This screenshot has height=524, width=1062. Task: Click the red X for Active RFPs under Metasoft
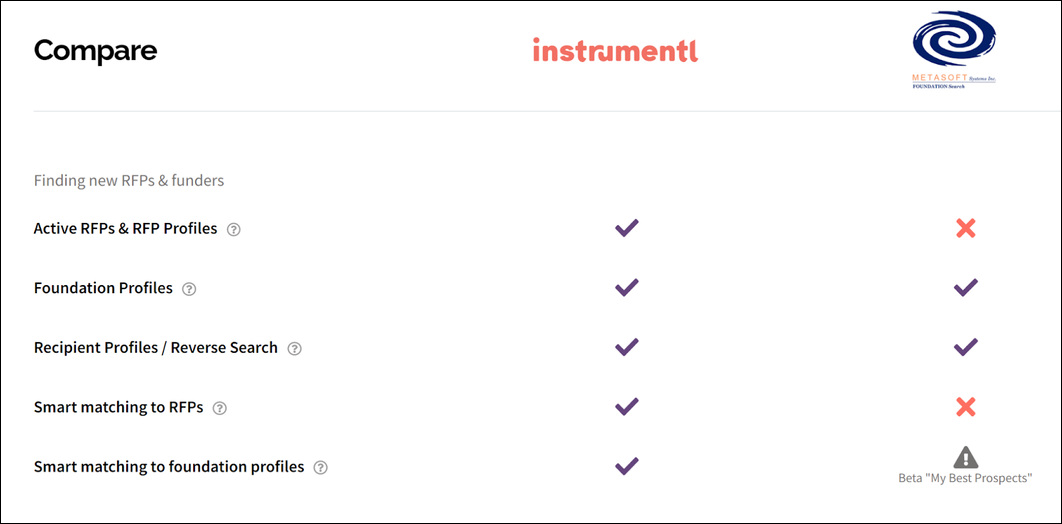965,228
